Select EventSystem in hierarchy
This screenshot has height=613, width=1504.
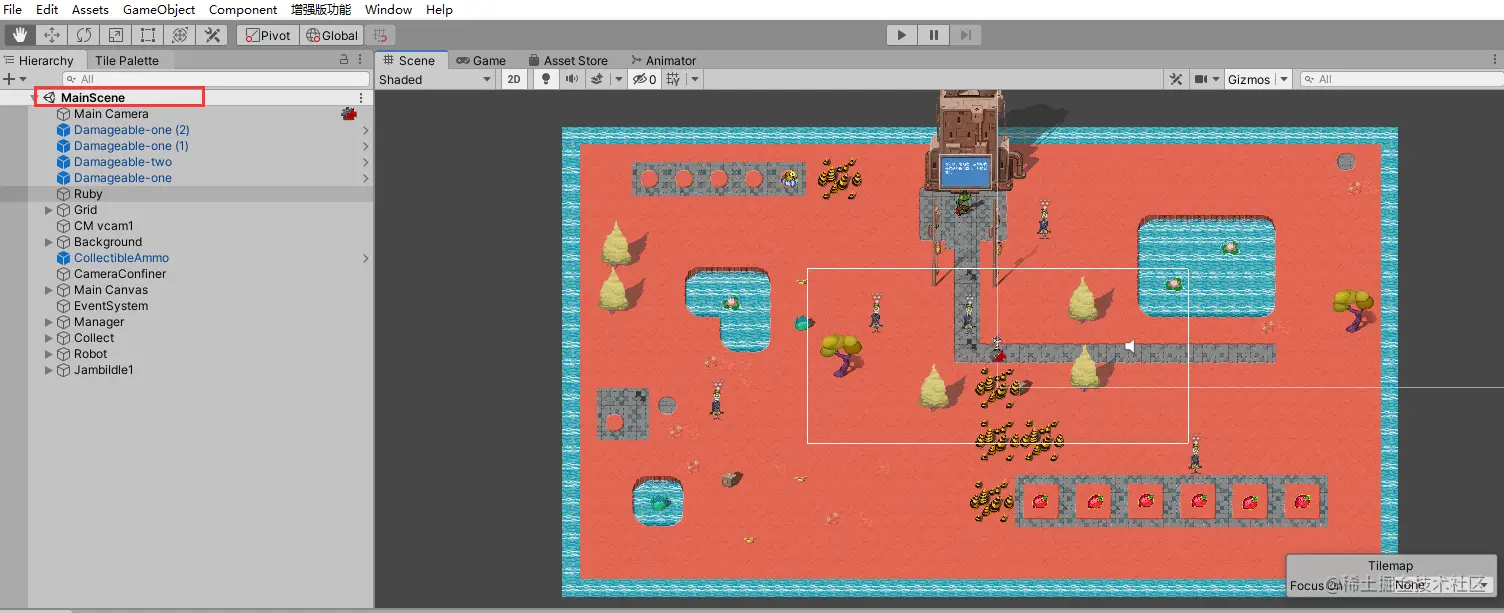111,306
